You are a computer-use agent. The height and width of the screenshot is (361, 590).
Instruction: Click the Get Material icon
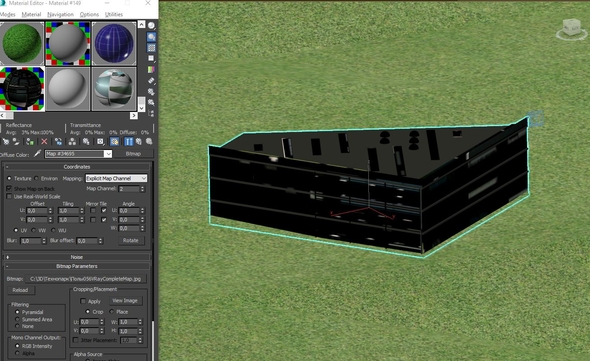click(x=6, y=142)
